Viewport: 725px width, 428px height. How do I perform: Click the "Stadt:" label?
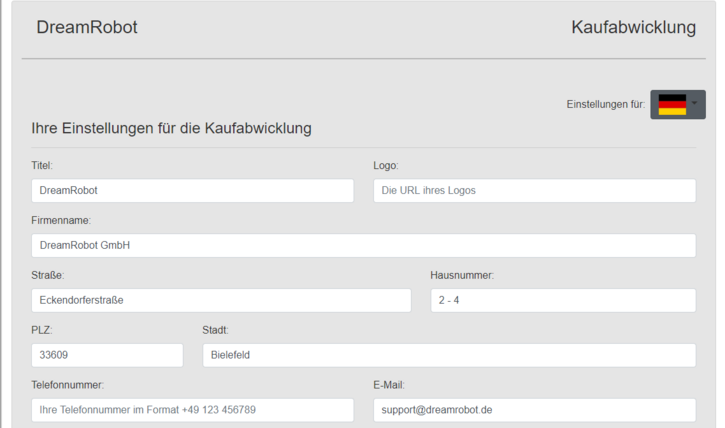click(215, 330)
